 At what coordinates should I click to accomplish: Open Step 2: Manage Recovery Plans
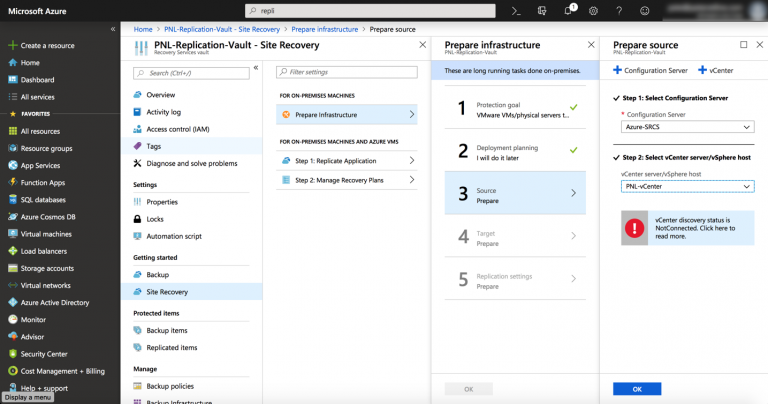click(347, 180)
